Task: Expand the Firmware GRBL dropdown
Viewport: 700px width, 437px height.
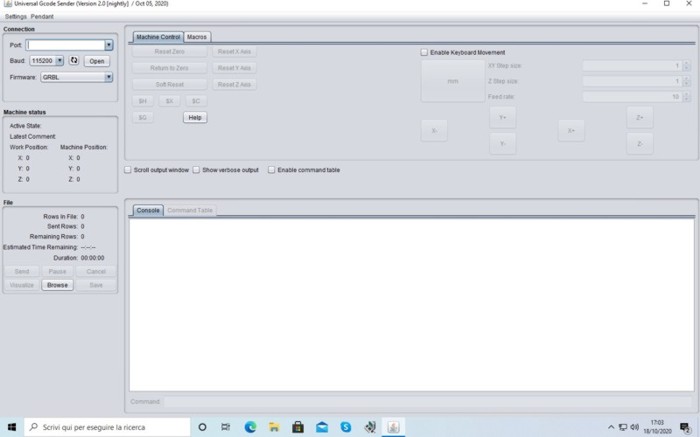Action: tap(109, 77)
